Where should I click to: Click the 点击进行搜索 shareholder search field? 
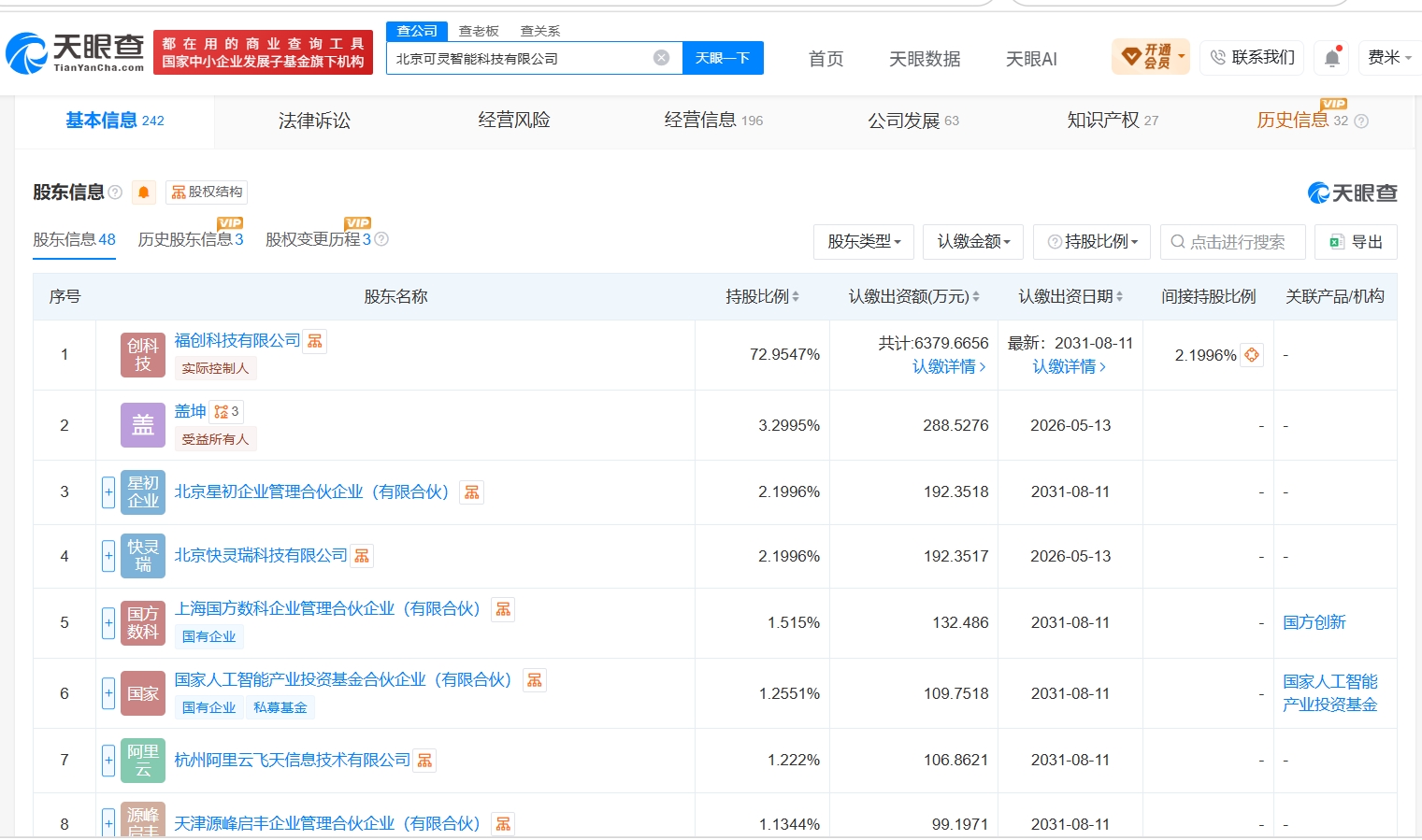click(x=1233, y=242)
